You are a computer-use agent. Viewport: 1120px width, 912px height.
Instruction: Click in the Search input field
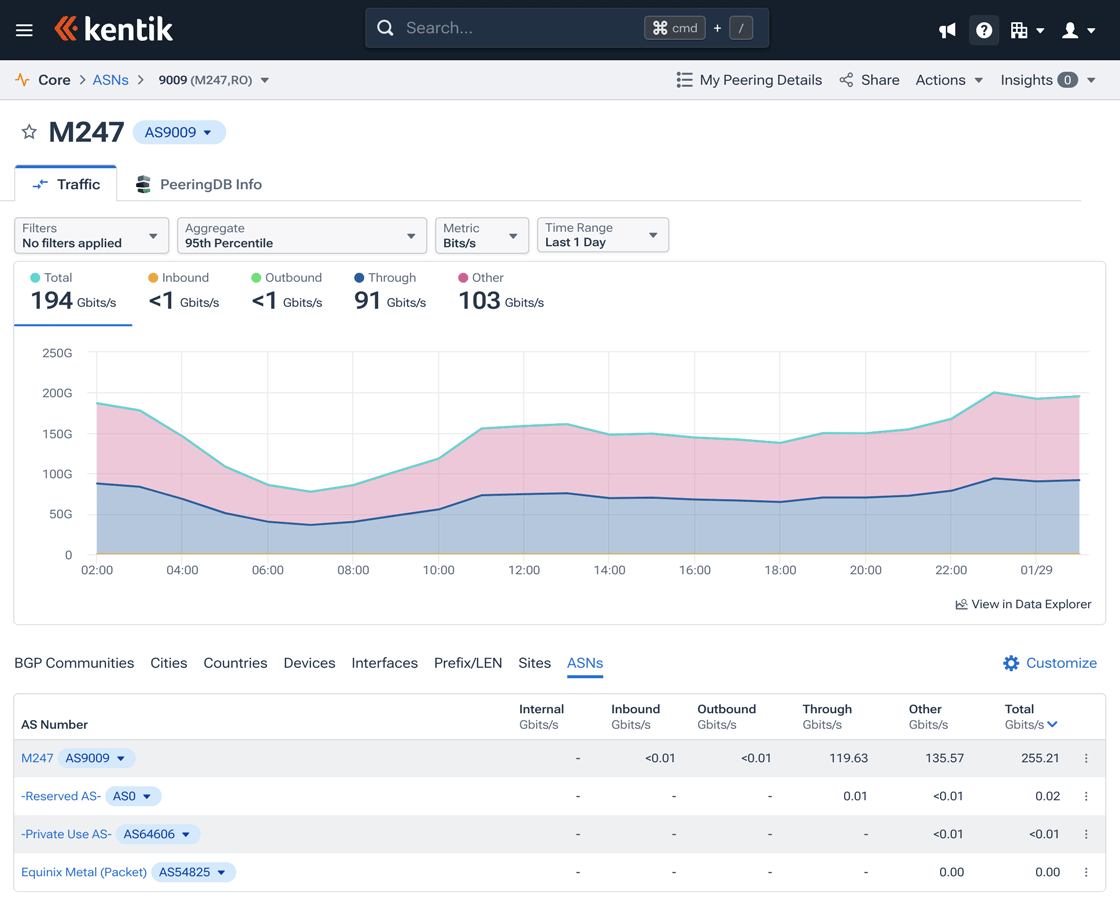[520, 28]
